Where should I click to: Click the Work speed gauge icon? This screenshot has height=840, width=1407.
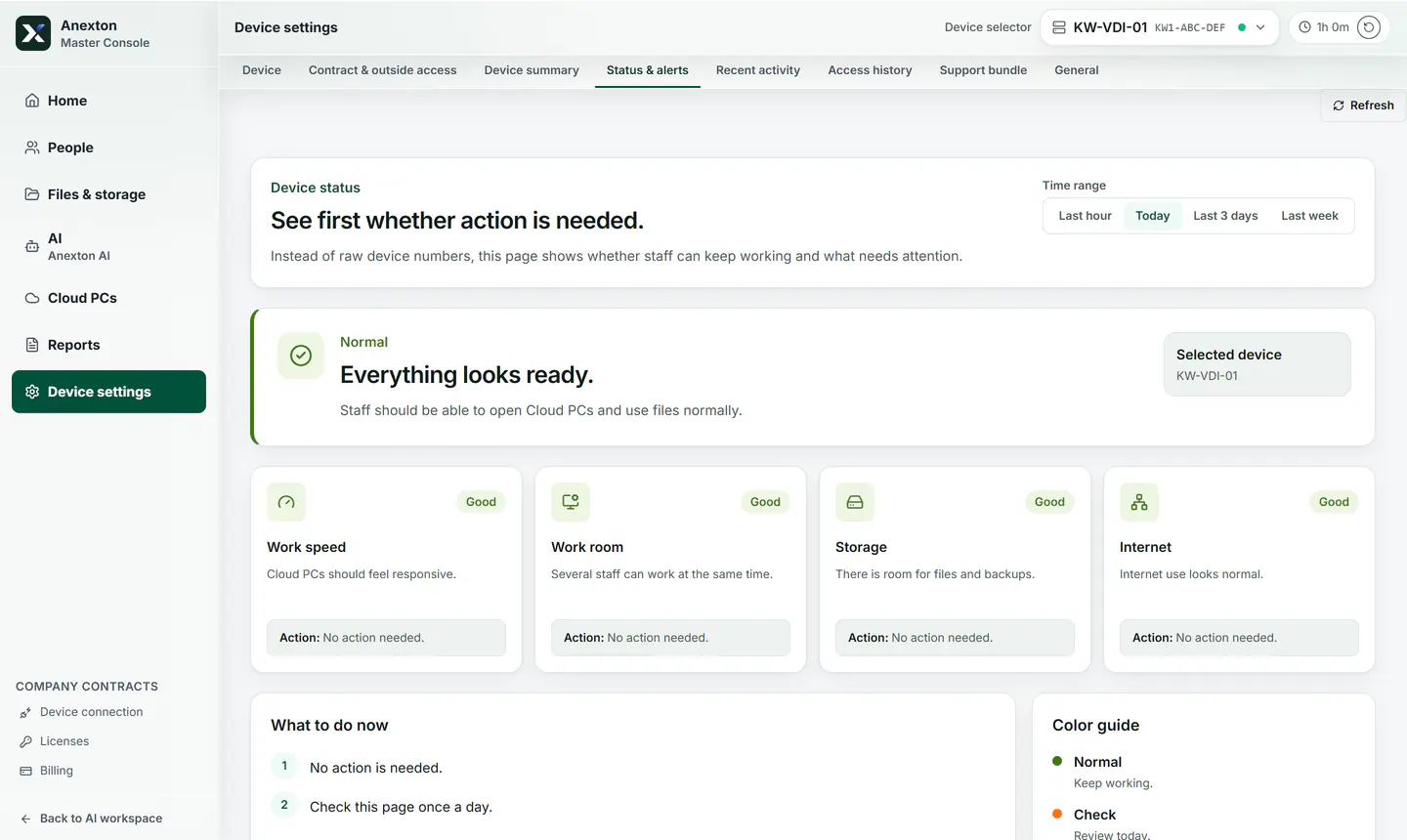pos(286,502)
